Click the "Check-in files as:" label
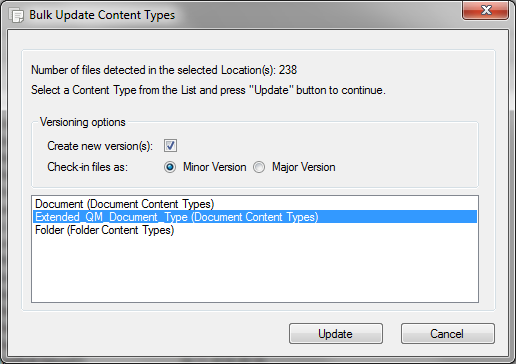Image resolution: width=516 pixels, height=364 pixels. pyautogui.click(x=87, y=167)
